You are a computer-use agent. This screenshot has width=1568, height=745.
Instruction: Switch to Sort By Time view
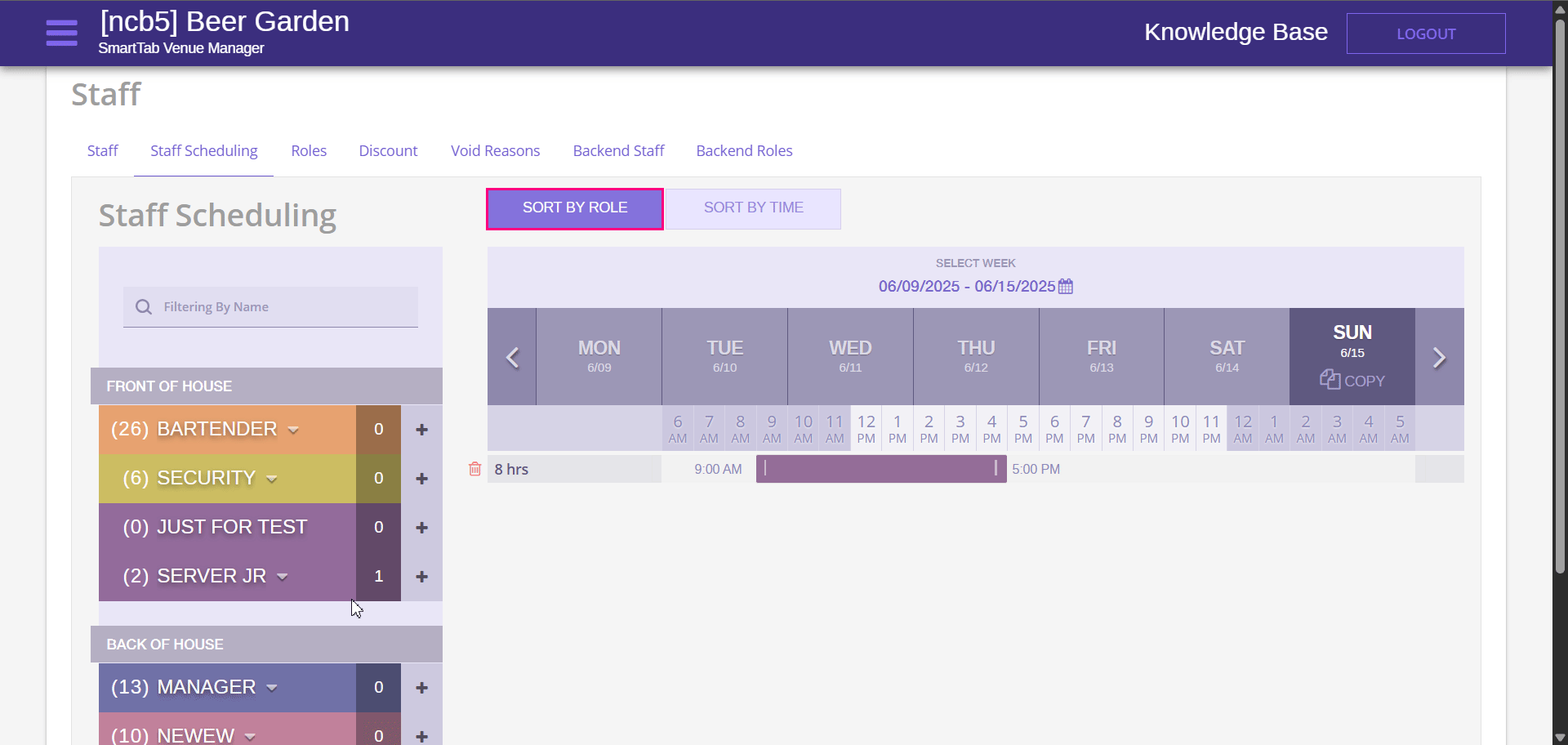click(x=753, y=208)
